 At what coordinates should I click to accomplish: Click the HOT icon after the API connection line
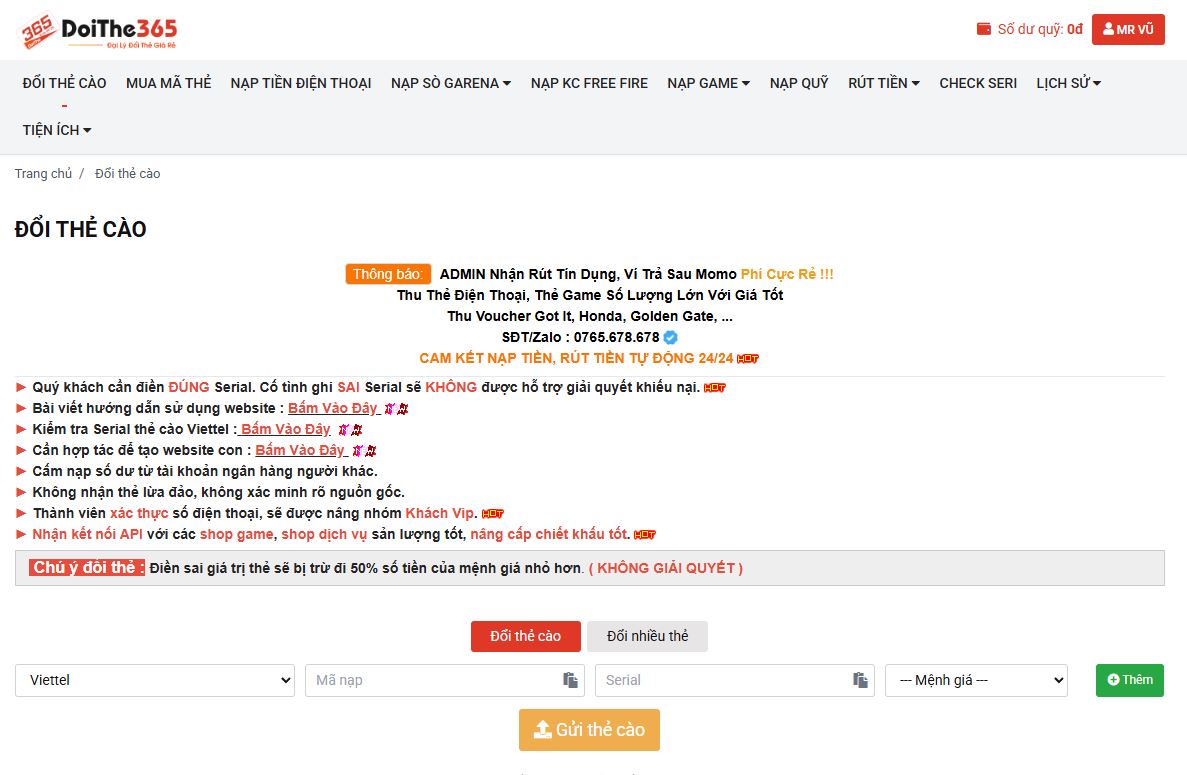click(643, 534)
